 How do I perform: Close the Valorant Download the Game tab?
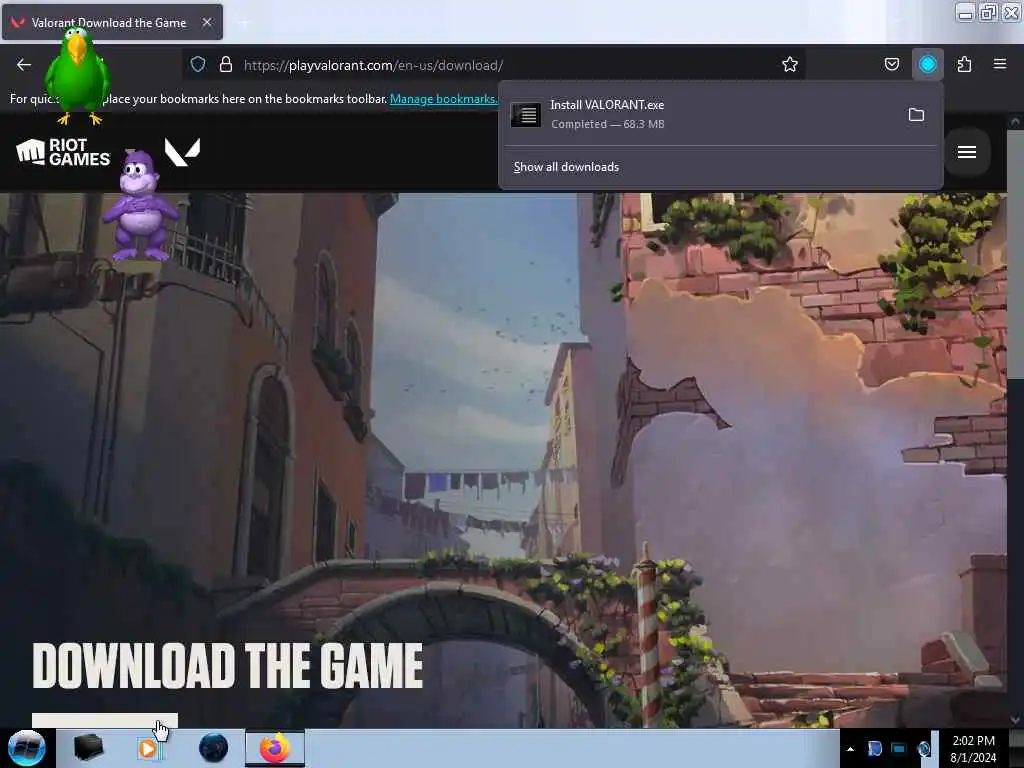click(207, 22)
